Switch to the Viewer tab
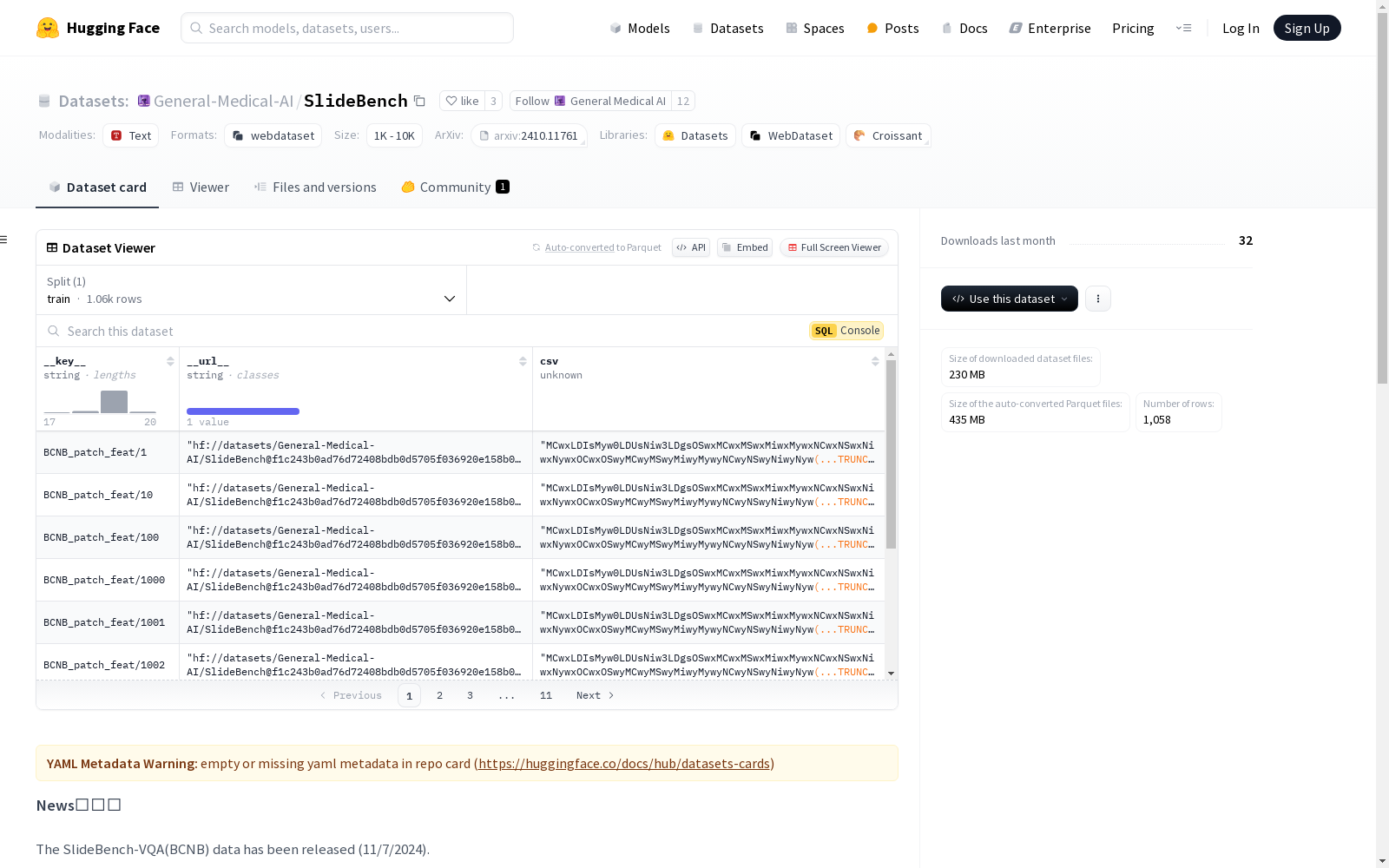 pos(201,187)
